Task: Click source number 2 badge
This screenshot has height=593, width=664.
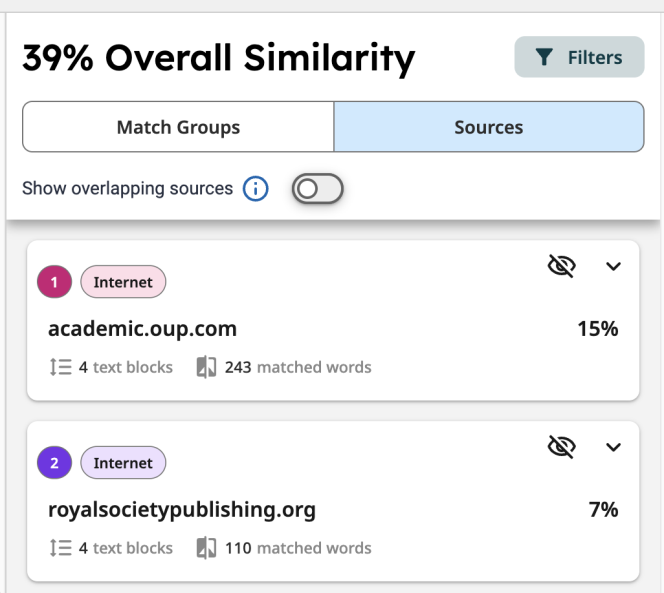Action: tap(54, 463)
